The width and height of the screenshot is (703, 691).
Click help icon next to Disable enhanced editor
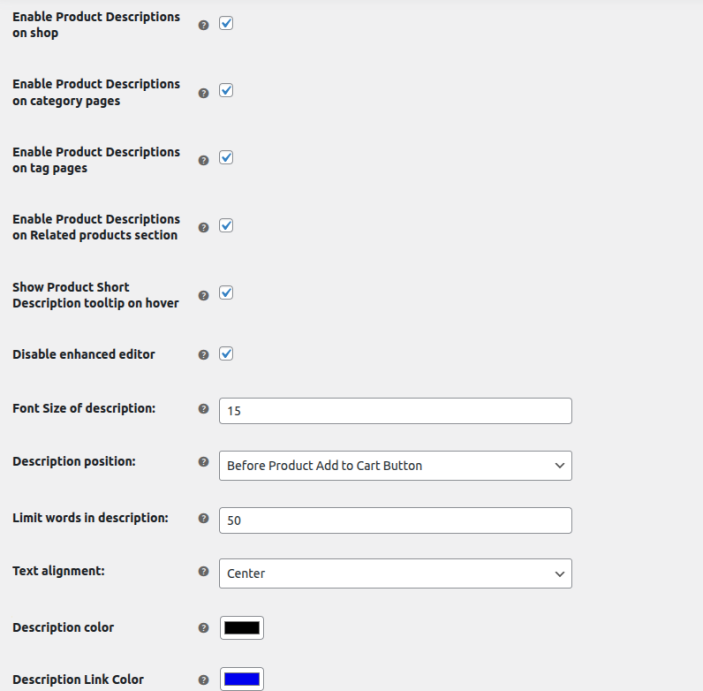(204, 355)
